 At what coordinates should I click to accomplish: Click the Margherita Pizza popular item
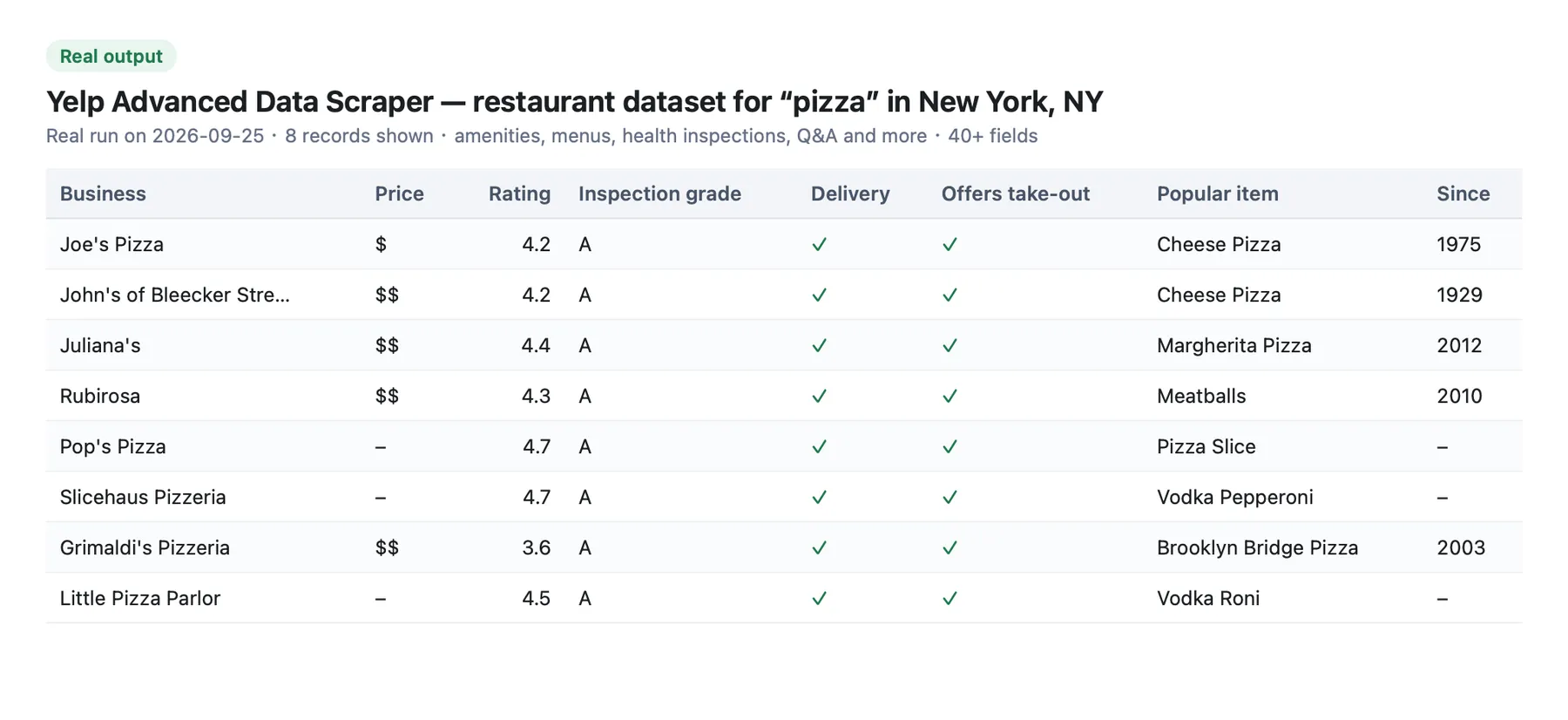(1233, 345)
